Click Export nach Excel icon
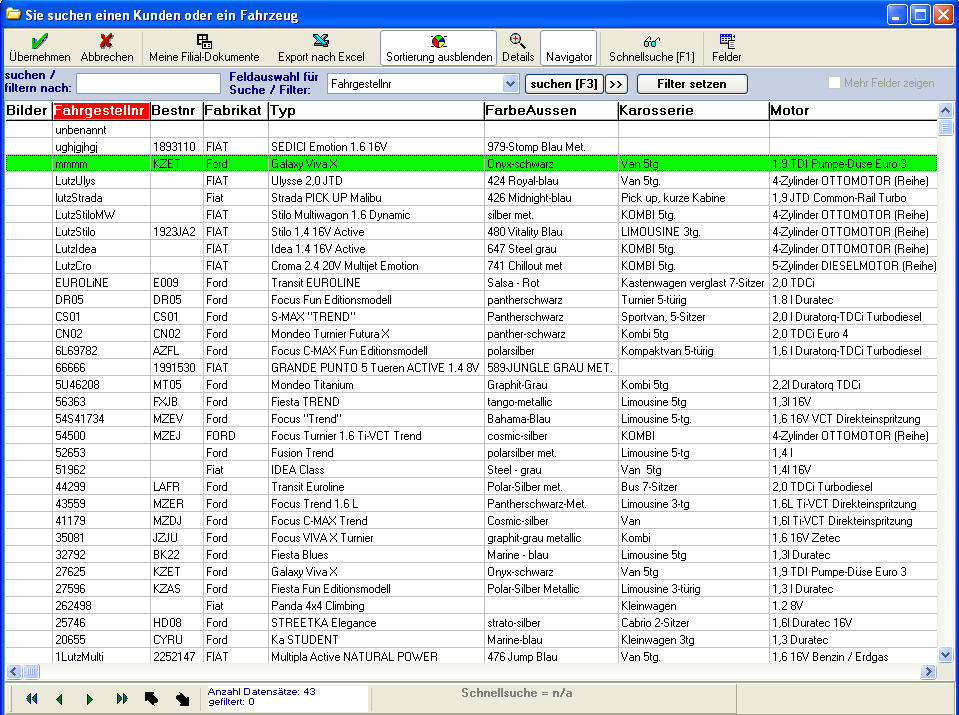The height and width of the screenshot is (715, 959). click(x=321, y=41)
